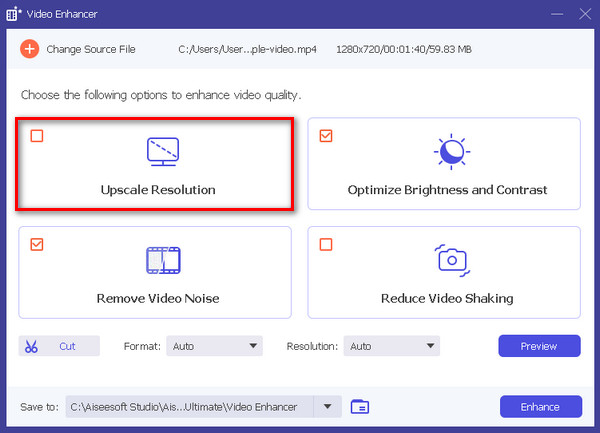Click the video info 1280x720/00:01:40/59.83 MB

404,49
